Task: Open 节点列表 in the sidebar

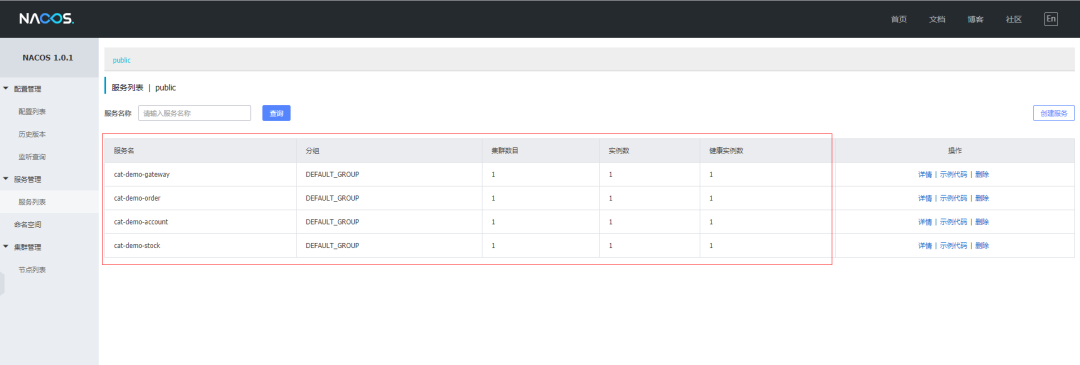Action: 32,270
